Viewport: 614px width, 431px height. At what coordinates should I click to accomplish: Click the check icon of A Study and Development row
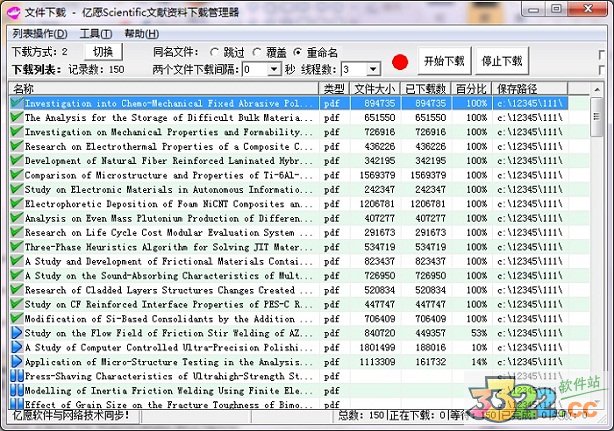click(17, 261)
